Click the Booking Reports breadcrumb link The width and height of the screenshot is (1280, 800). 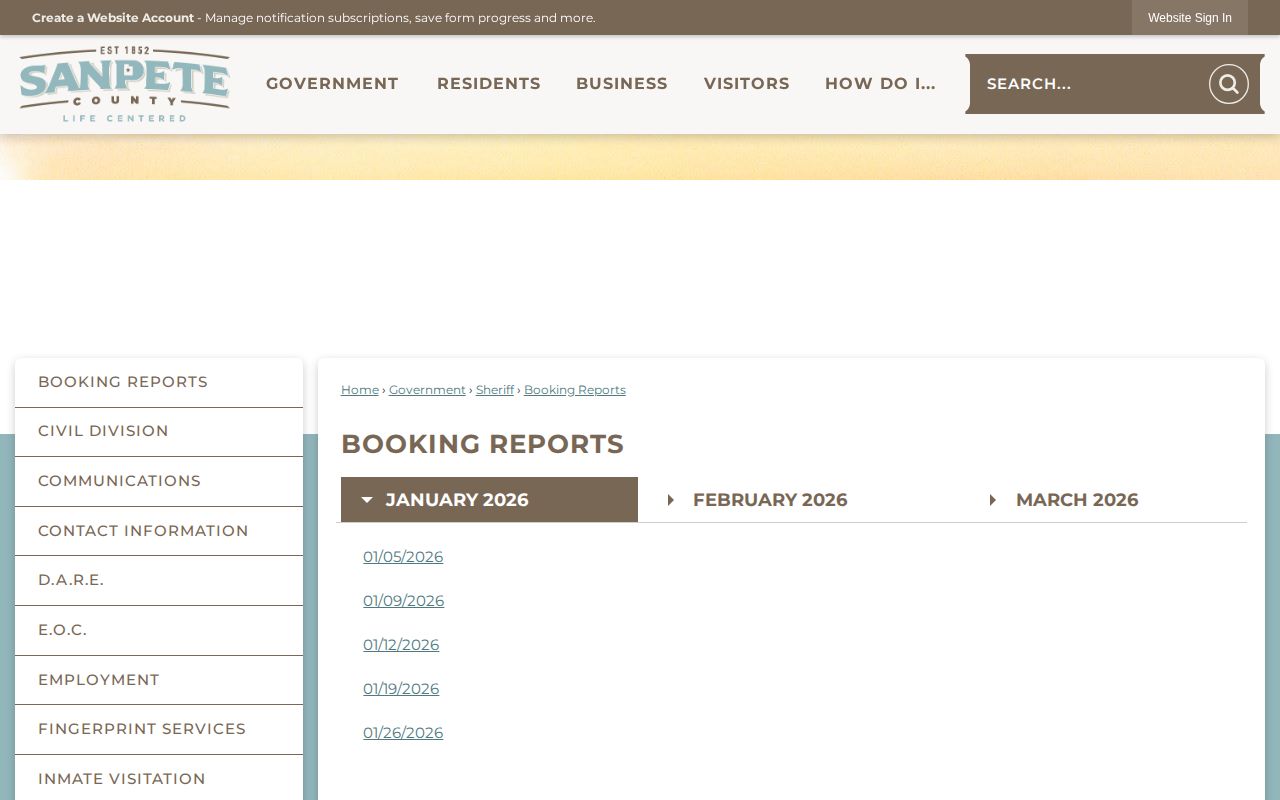pos(575,390)
